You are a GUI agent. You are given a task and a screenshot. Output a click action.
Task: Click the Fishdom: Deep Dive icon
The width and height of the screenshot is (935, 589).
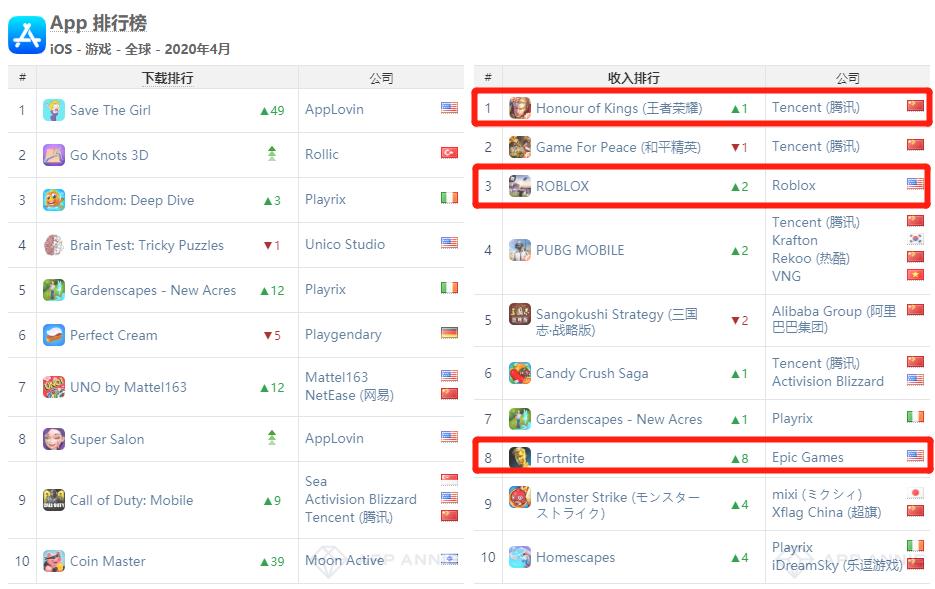pyautogui.click(x=54, y=200)
